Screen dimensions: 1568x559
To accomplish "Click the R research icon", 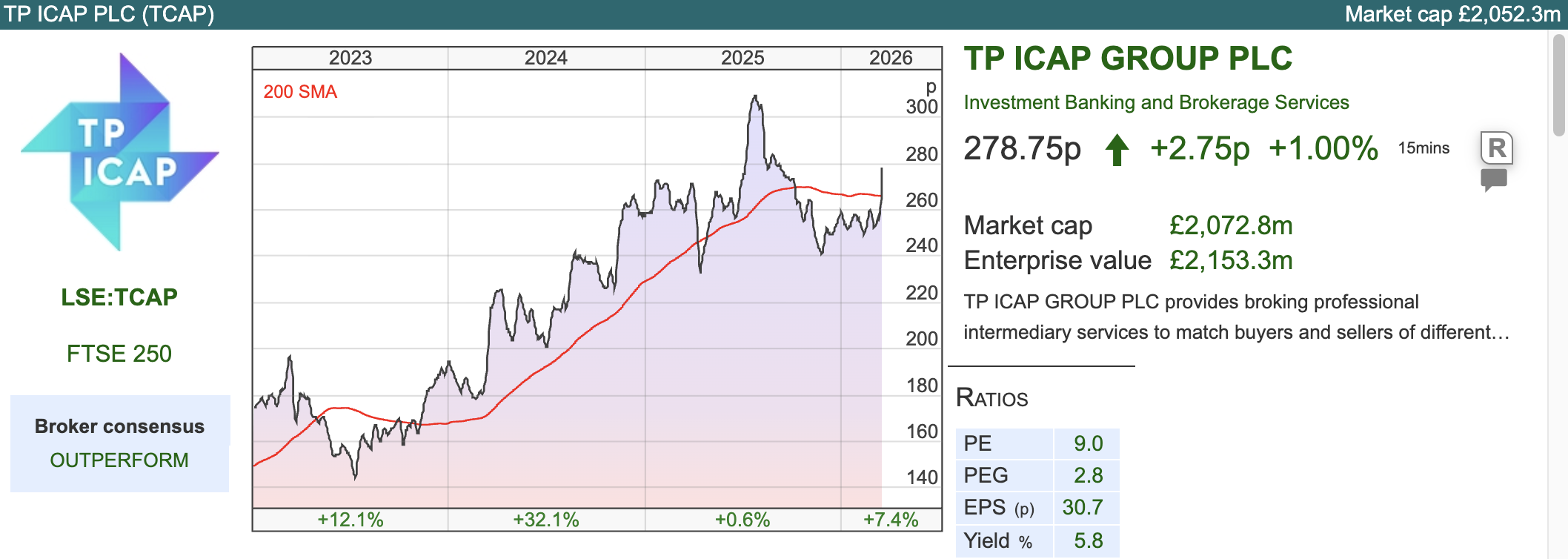I will click(x=1496, y=148).
